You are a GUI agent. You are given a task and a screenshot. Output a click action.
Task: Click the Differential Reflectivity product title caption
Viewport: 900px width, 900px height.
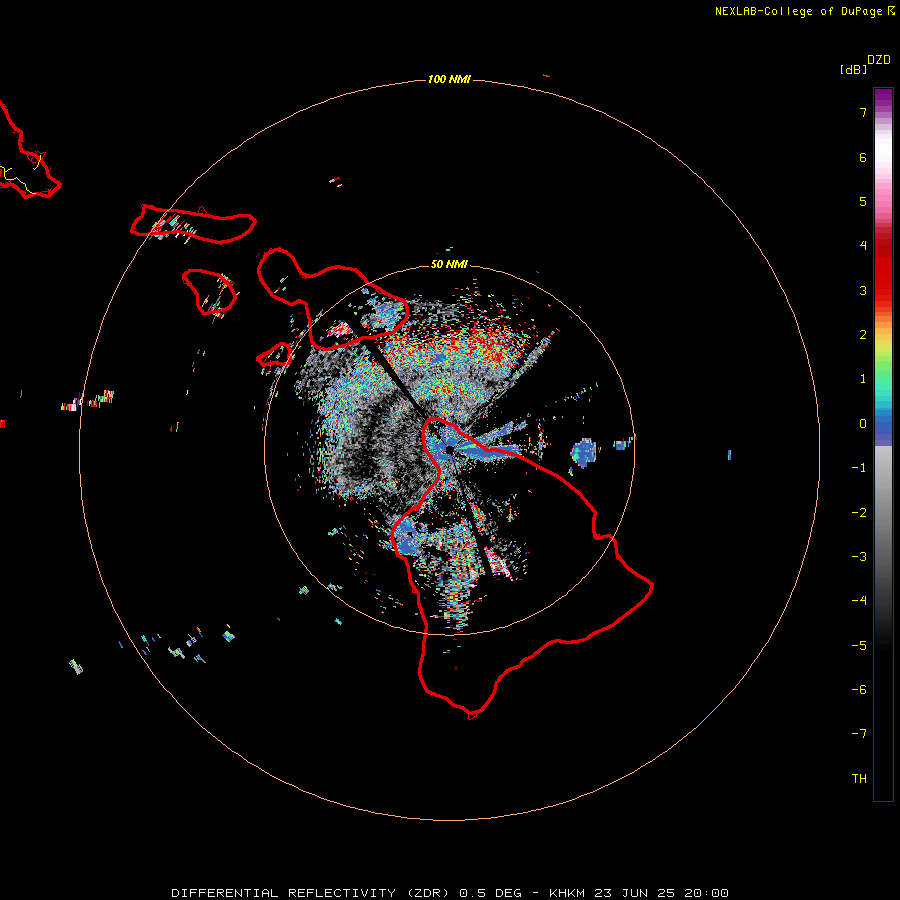(450, 893)
